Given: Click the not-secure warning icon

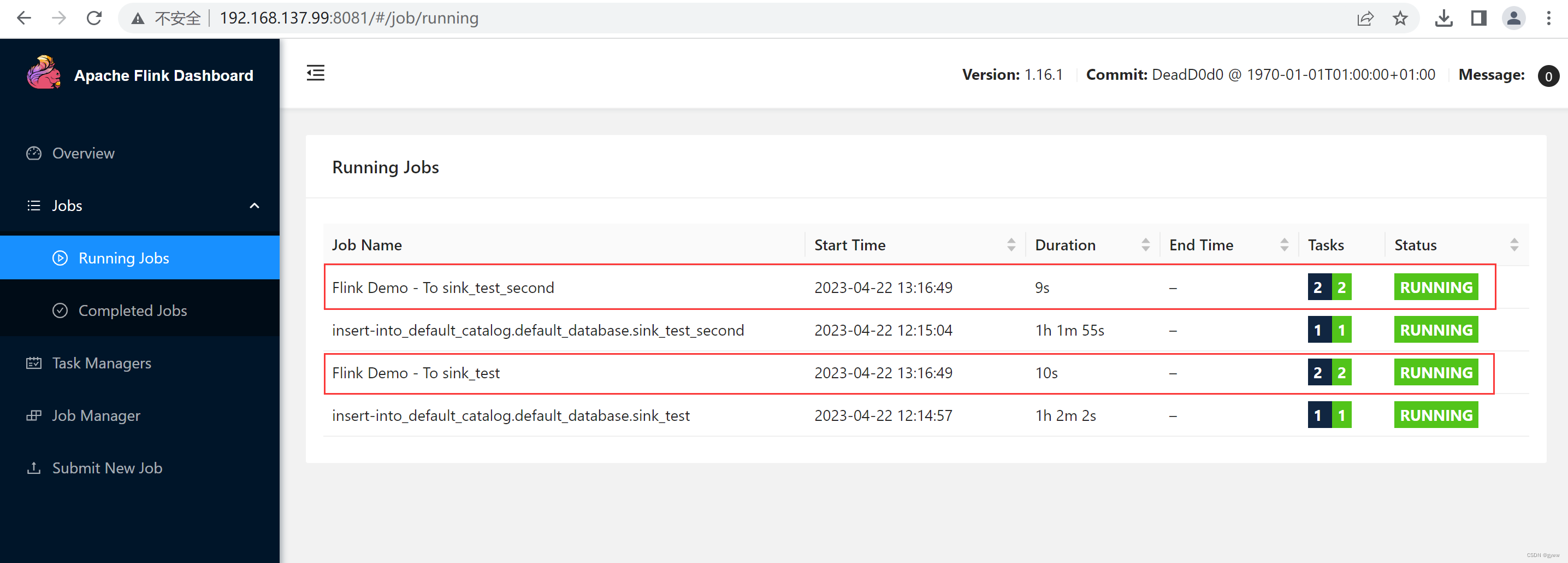Looking at the screenshot, I should coord(138,18).
